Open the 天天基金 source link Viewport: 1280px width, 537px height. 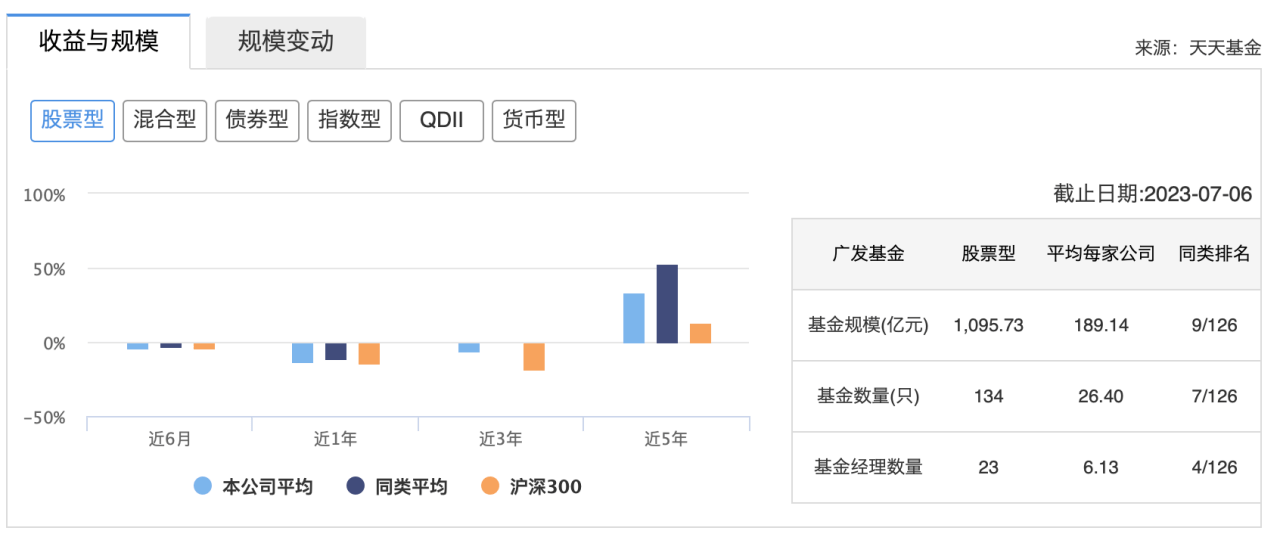click(x=1225, y=48)
